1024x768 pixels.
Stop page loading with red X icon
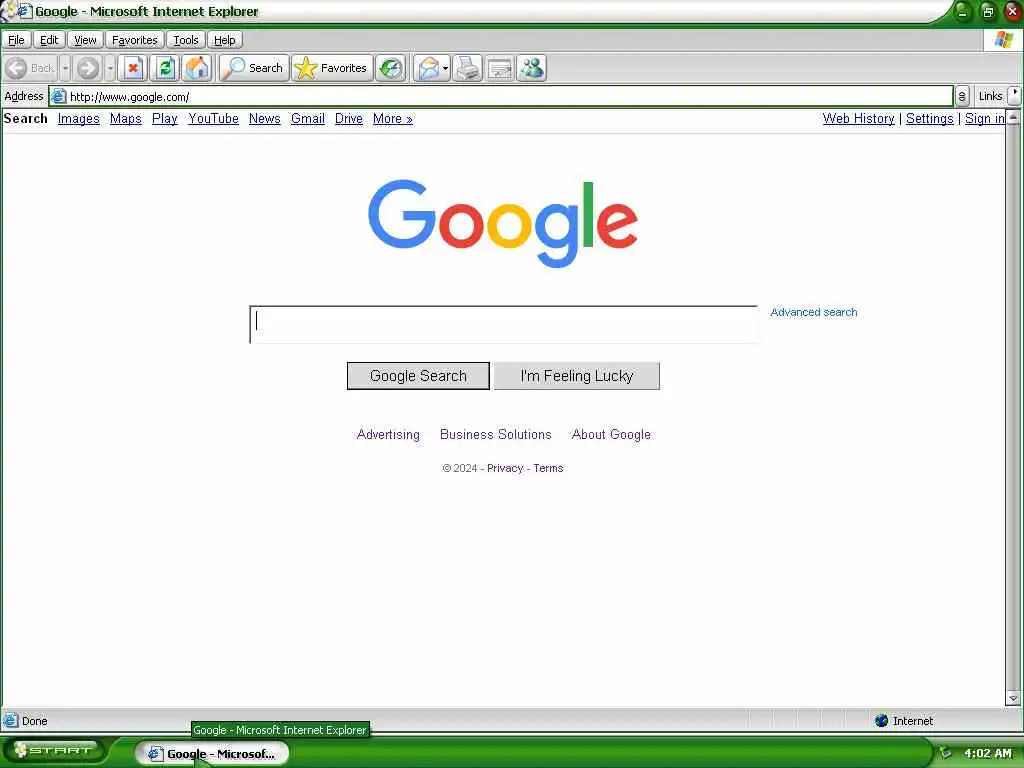click(x=133, y=68)
